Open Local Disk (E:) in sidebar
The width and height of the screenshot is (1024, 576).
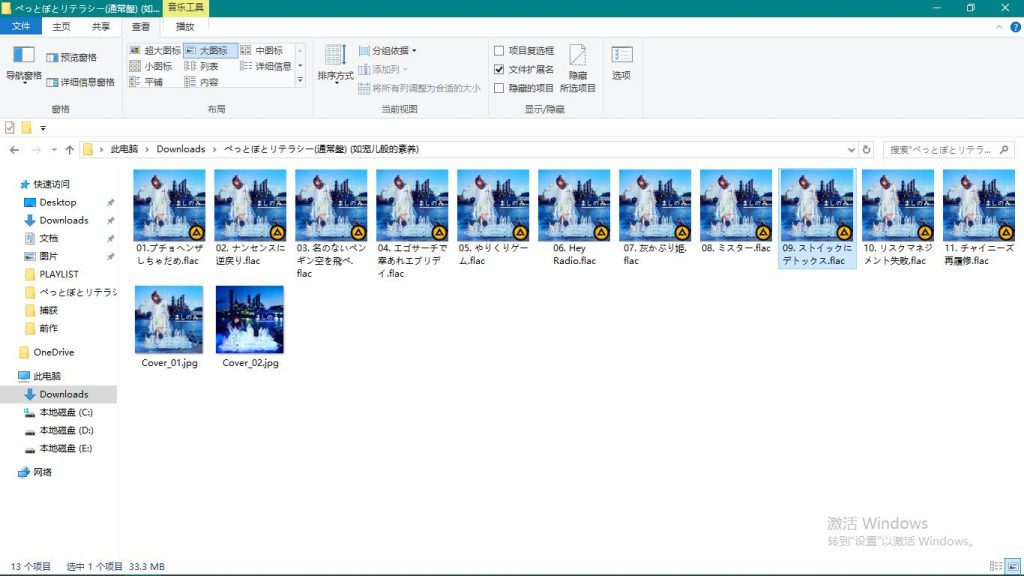(x=65, y=448)
